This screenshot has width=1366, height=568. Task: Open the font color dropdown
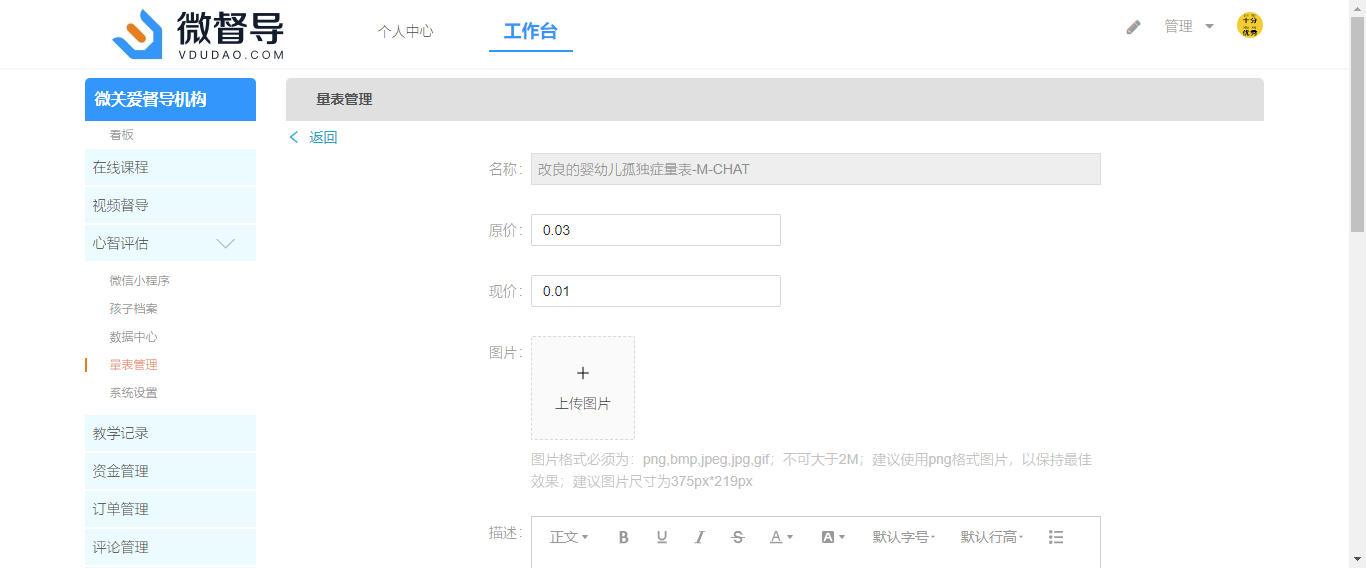pos(781,537)
